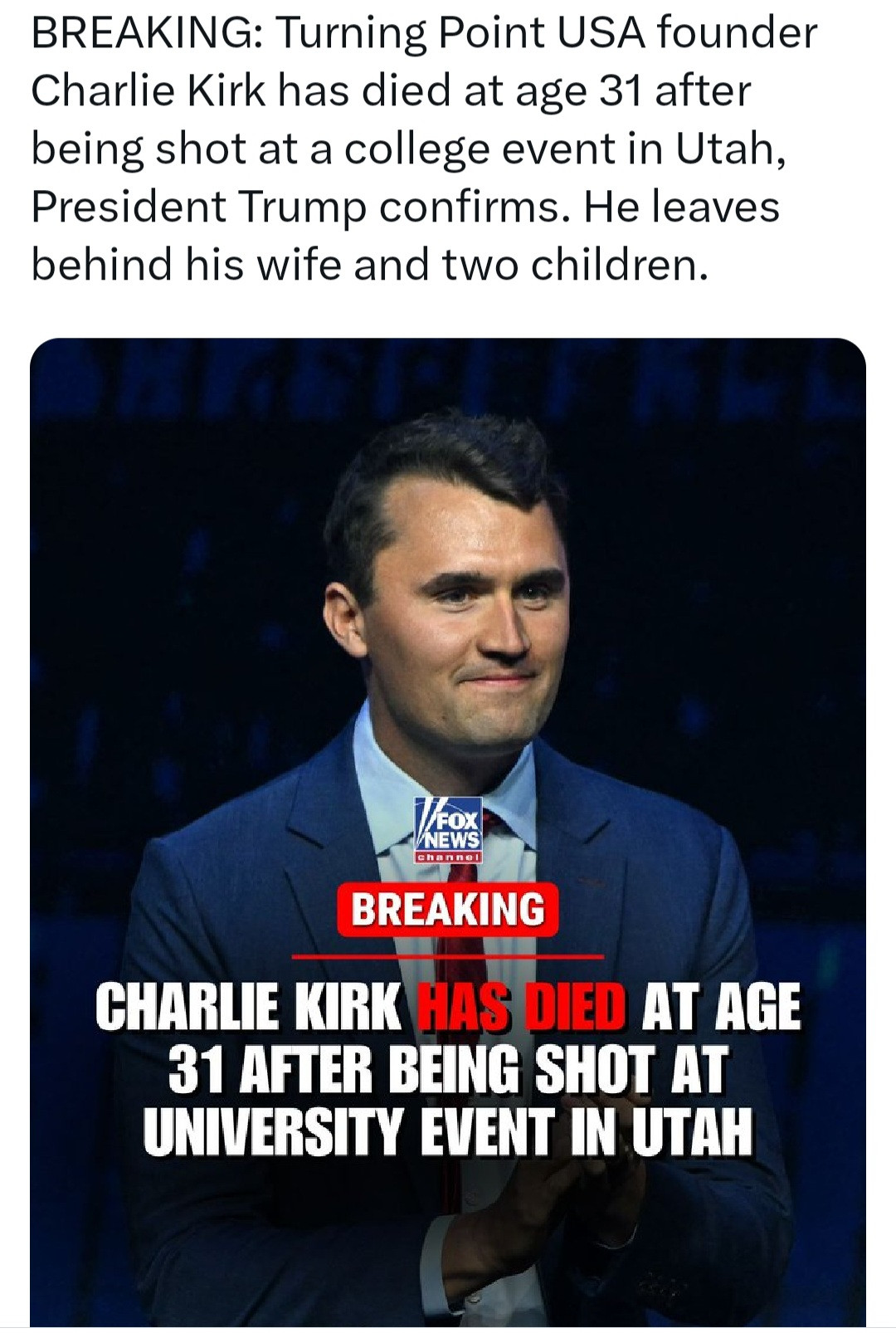Click the name "Charlie Kirk" in the post

point(149,92)
